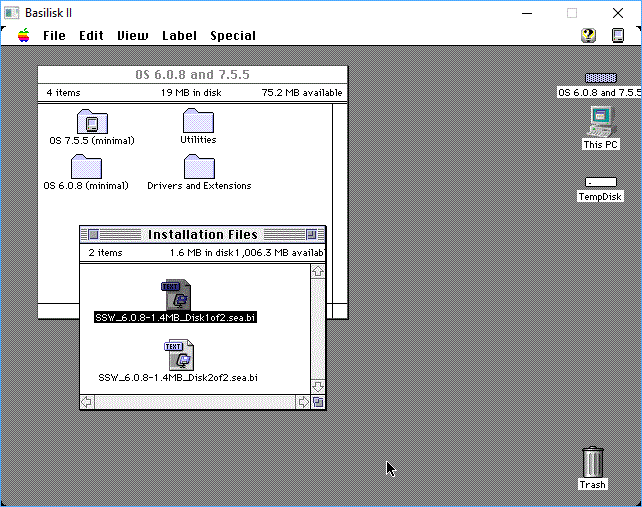Select the OS 6.0.8 (minimal) folder icon
The height and width of the screenshot is (507, 642).
click(86, 166)
